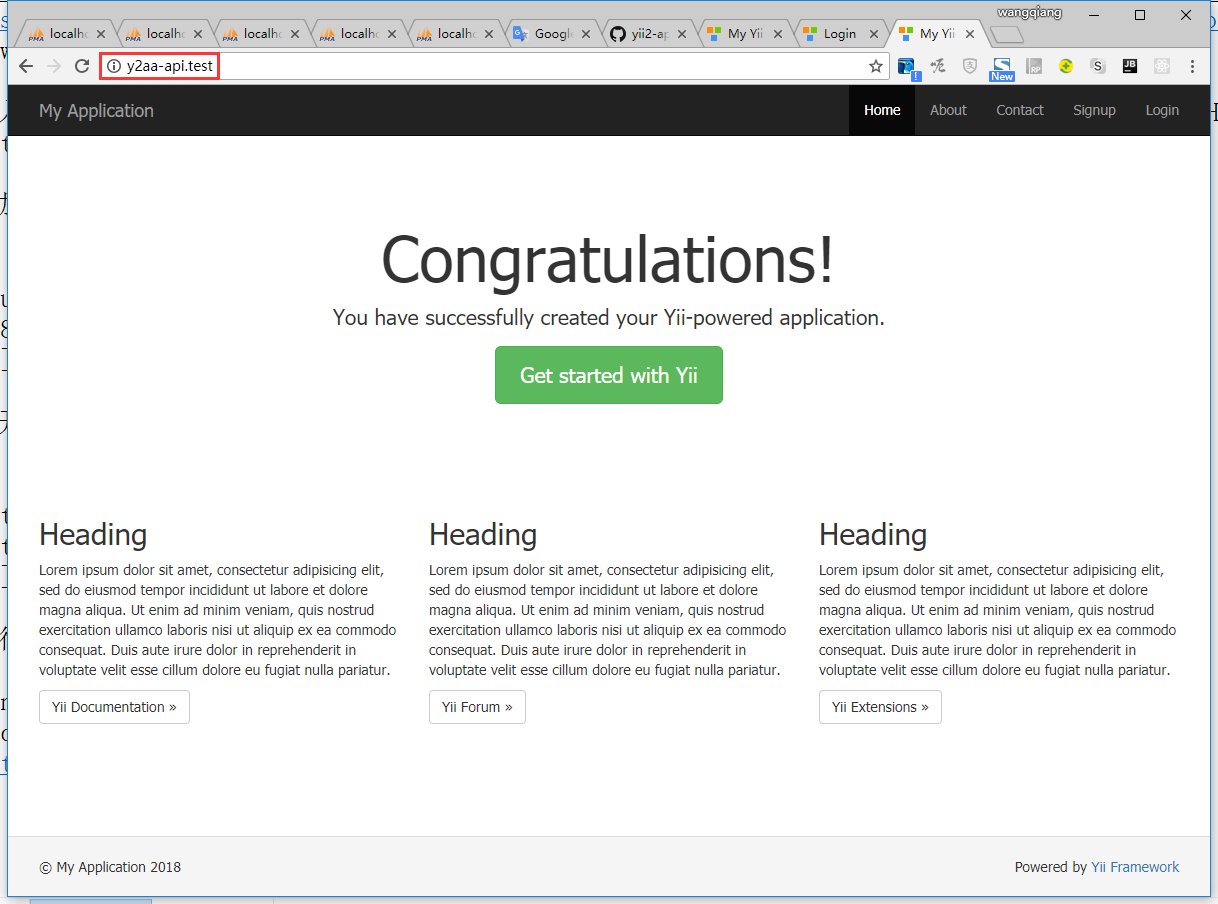Viewport: 1218px width, 904px height.
Task: Click the React Developer Tools extension icon
Action: 1162,66
